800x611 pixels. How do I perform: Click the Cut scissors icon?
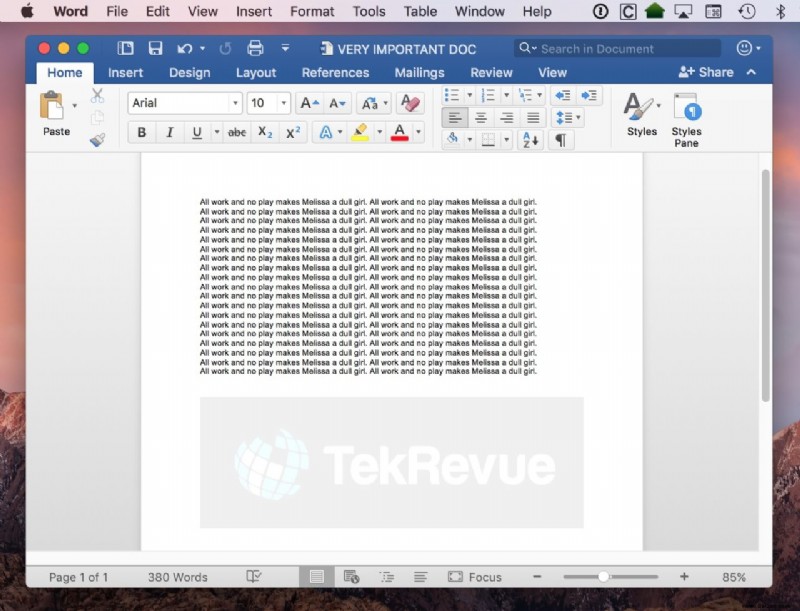pos(97,95)
